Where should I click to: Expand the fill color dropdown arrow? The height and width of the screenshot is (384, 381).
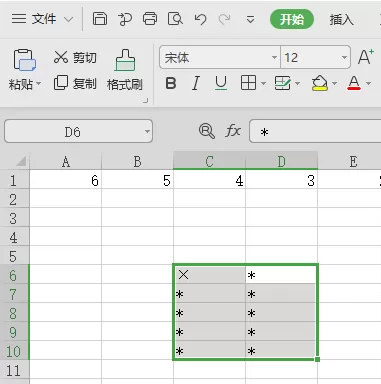click(334, 83)
